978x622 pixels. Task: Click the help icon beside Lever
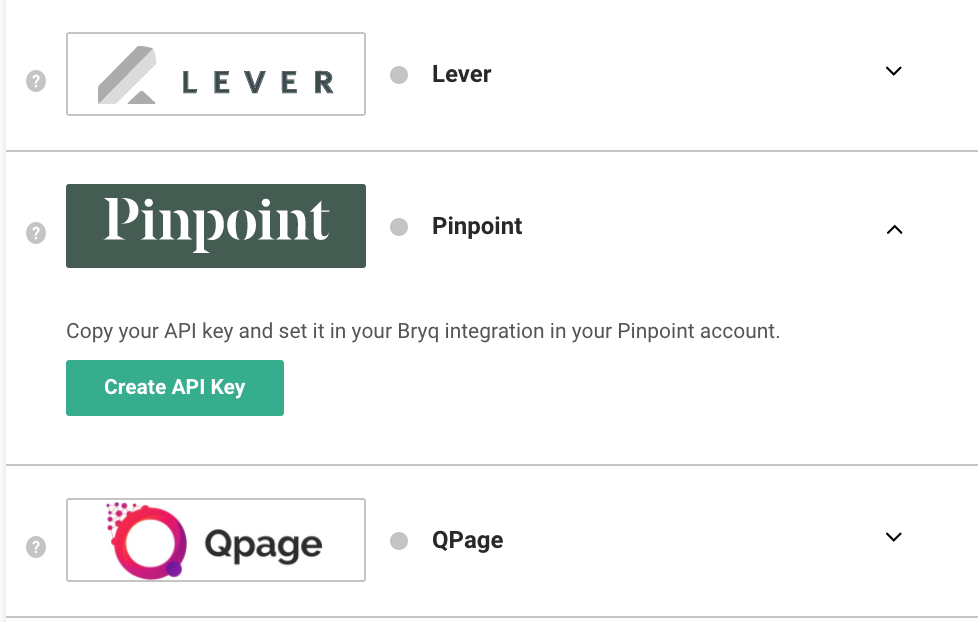[36, 81]
